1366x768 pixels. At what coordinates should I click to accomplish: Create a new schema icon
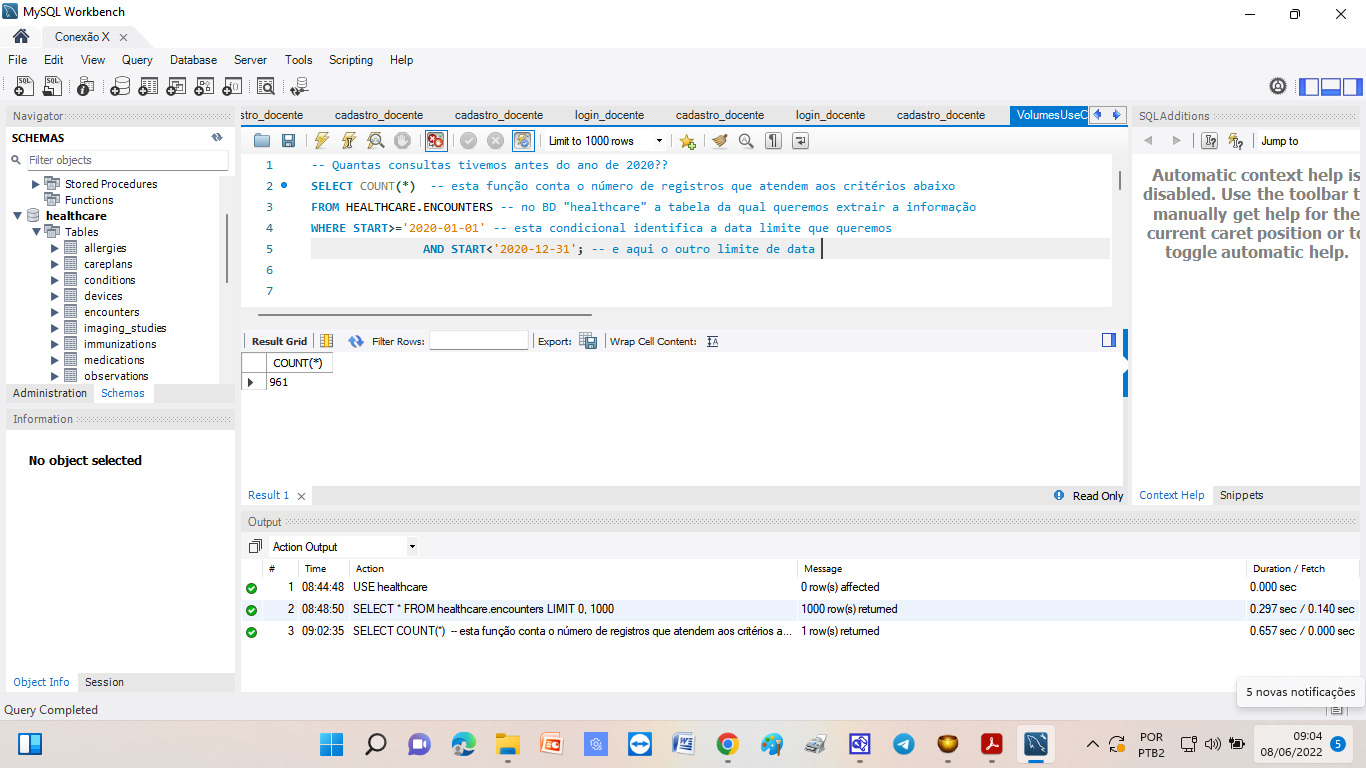[120, 86]
